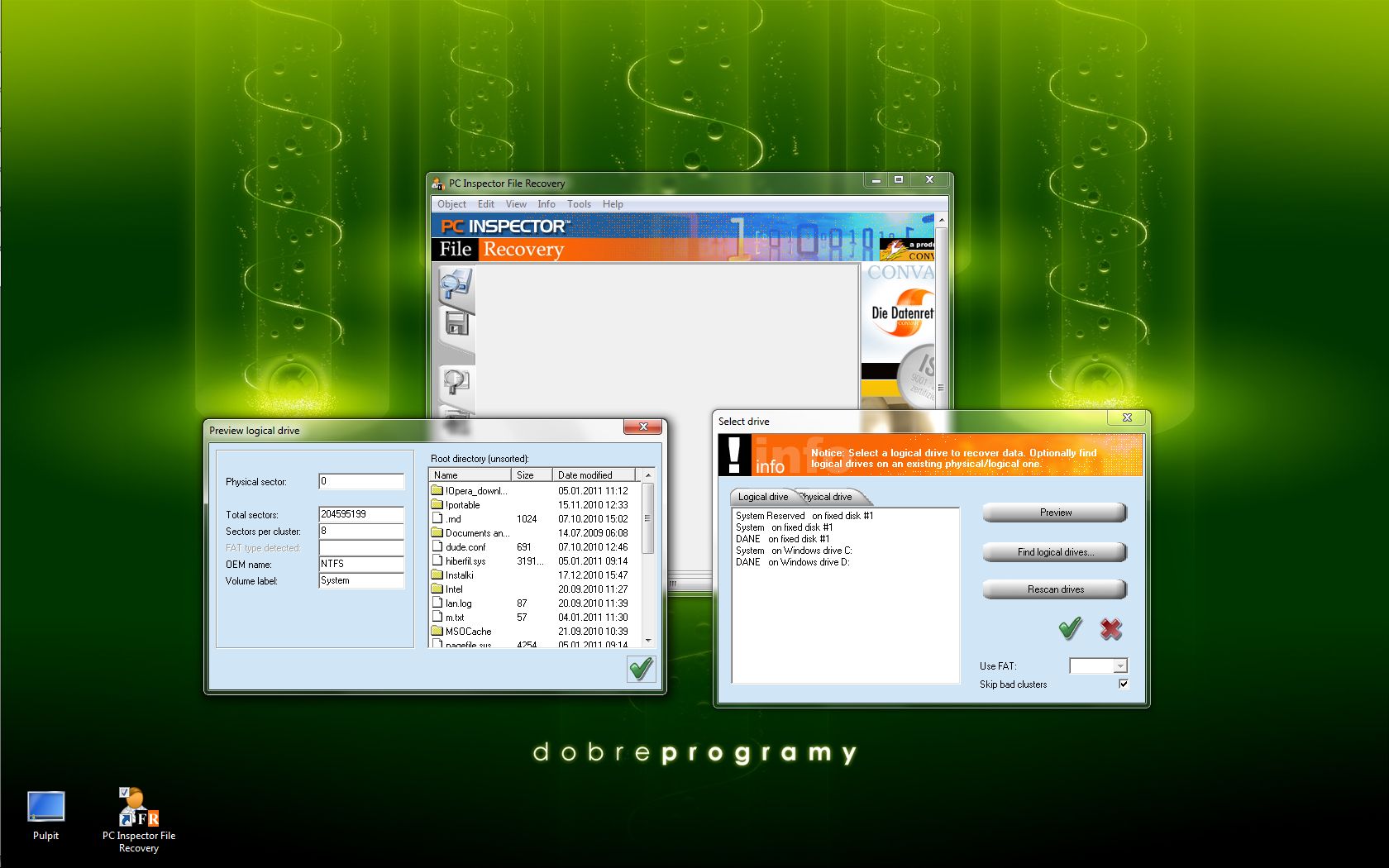The image size is (1389, 868).
Task: Click Find logical drives... button
Action: pyautogui.click(x=1055, y=552)
